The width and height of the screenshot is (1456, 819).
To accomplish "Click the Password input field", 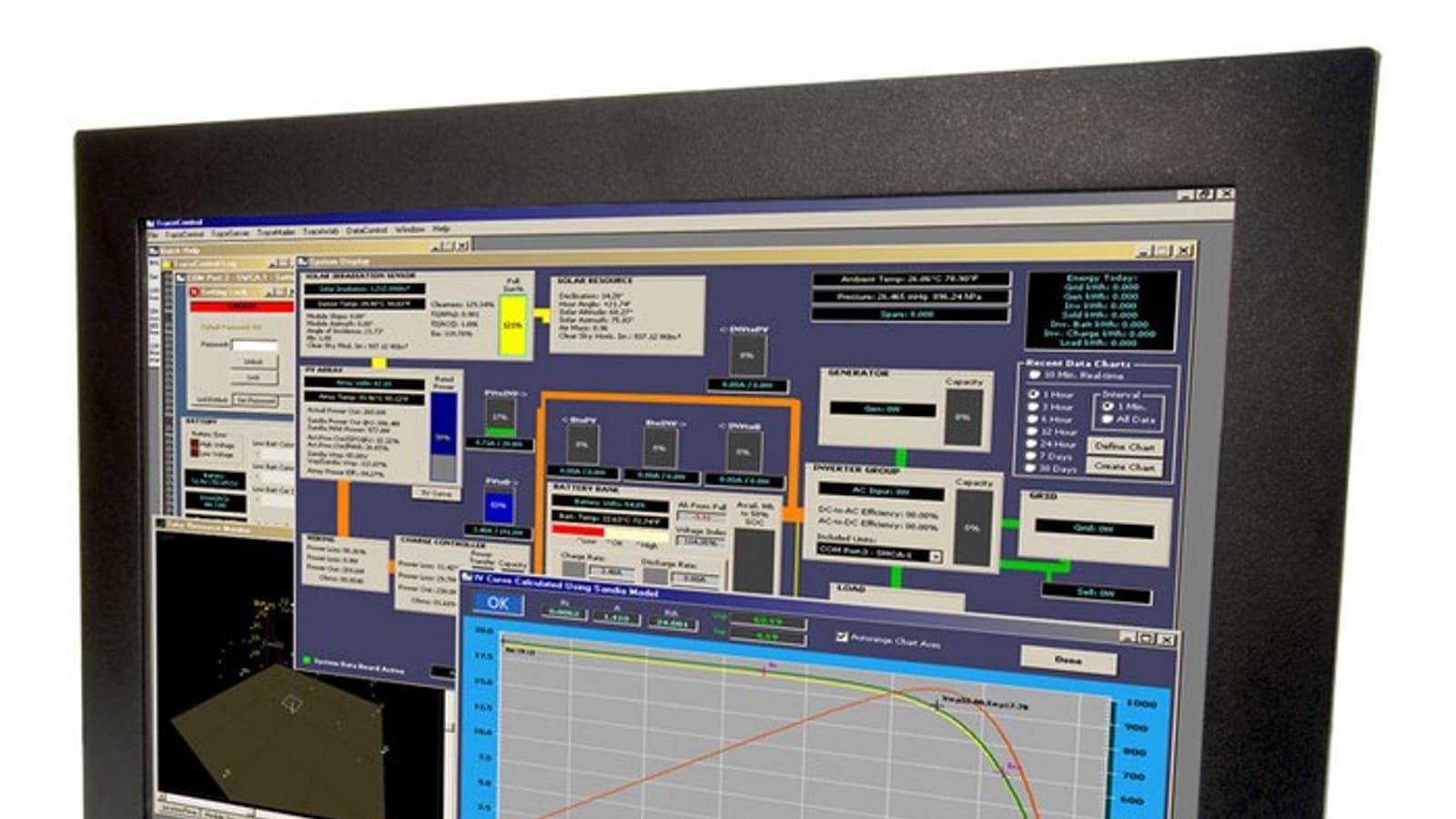I will (x=254, y=345).
